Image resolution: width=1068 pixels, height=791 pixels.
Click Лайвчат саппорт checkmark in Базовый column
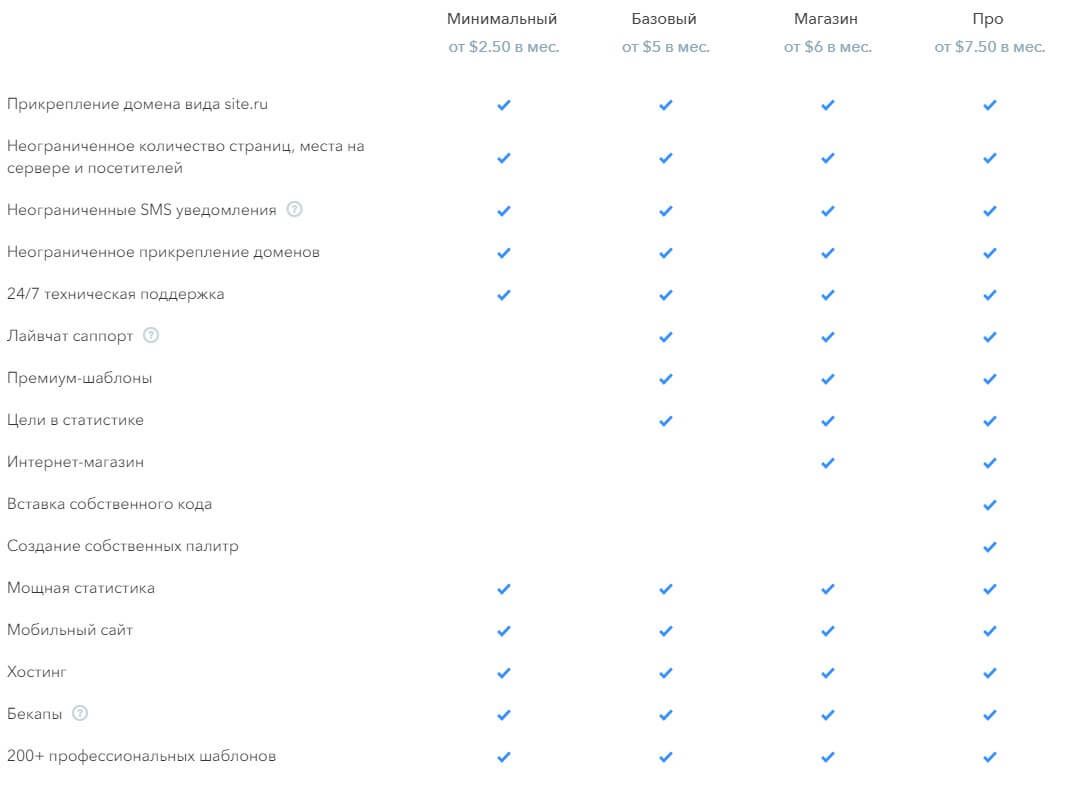(x=665, y=337)
